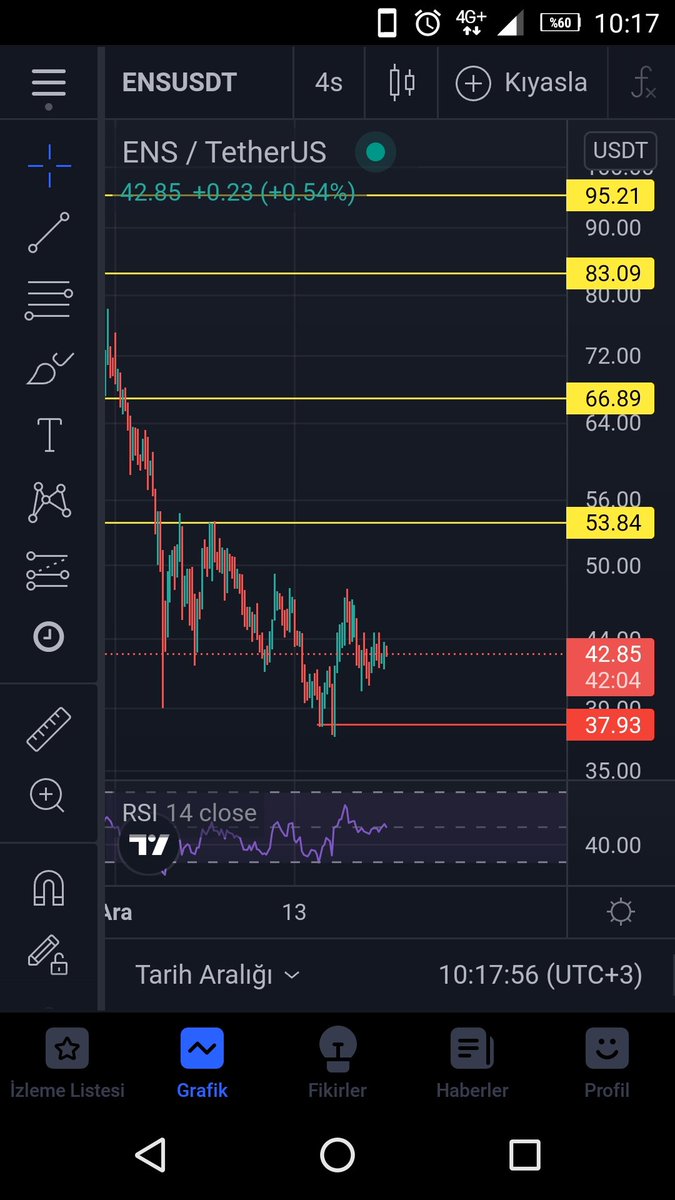Tap the Android home button
This screenshot has width=675, height=1200.
337,1155
